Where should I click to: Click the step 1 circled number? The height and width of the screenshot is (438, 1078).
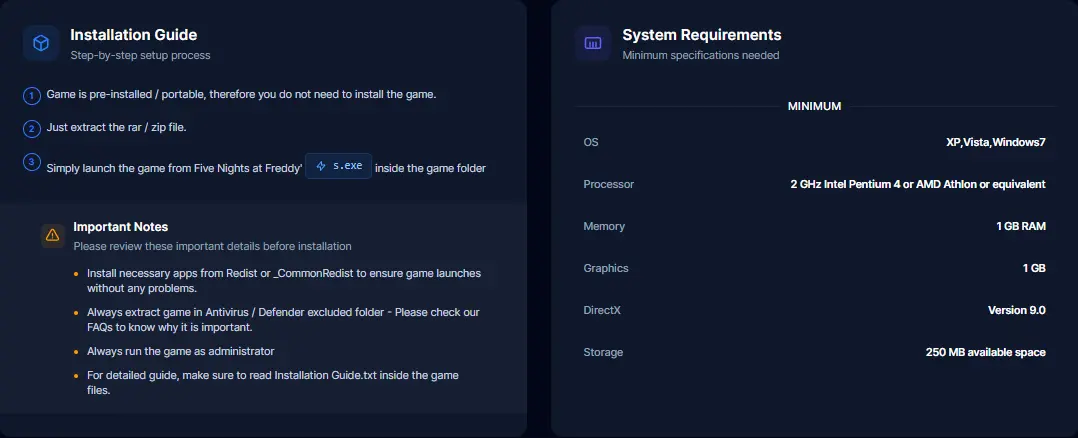coord(32,96)
